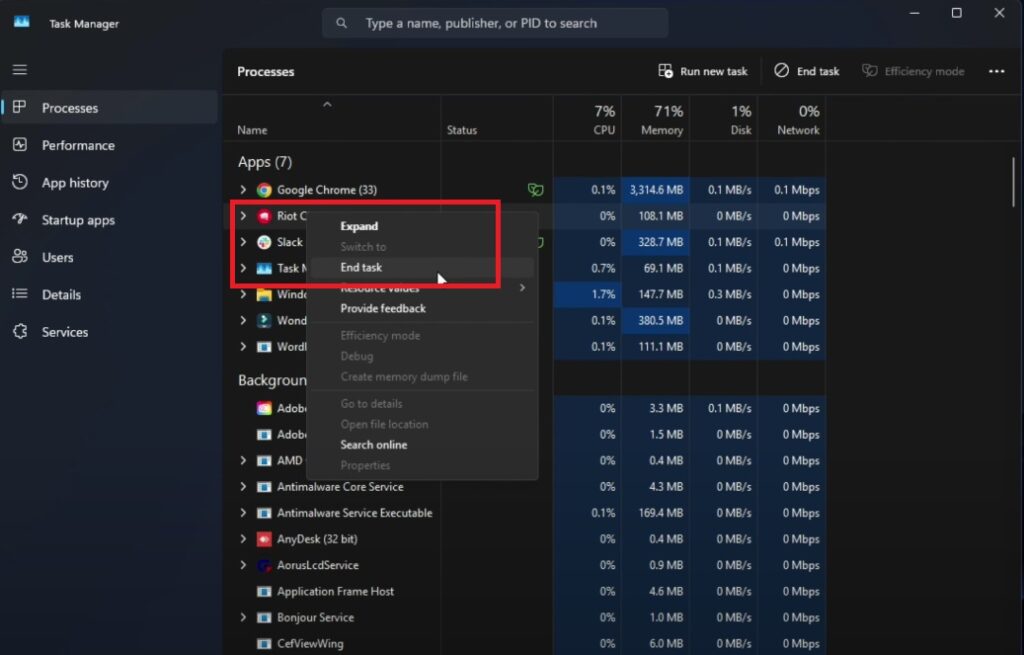
Task: Click the Google Chrome icon in the process list
Action: coord(263,189)
